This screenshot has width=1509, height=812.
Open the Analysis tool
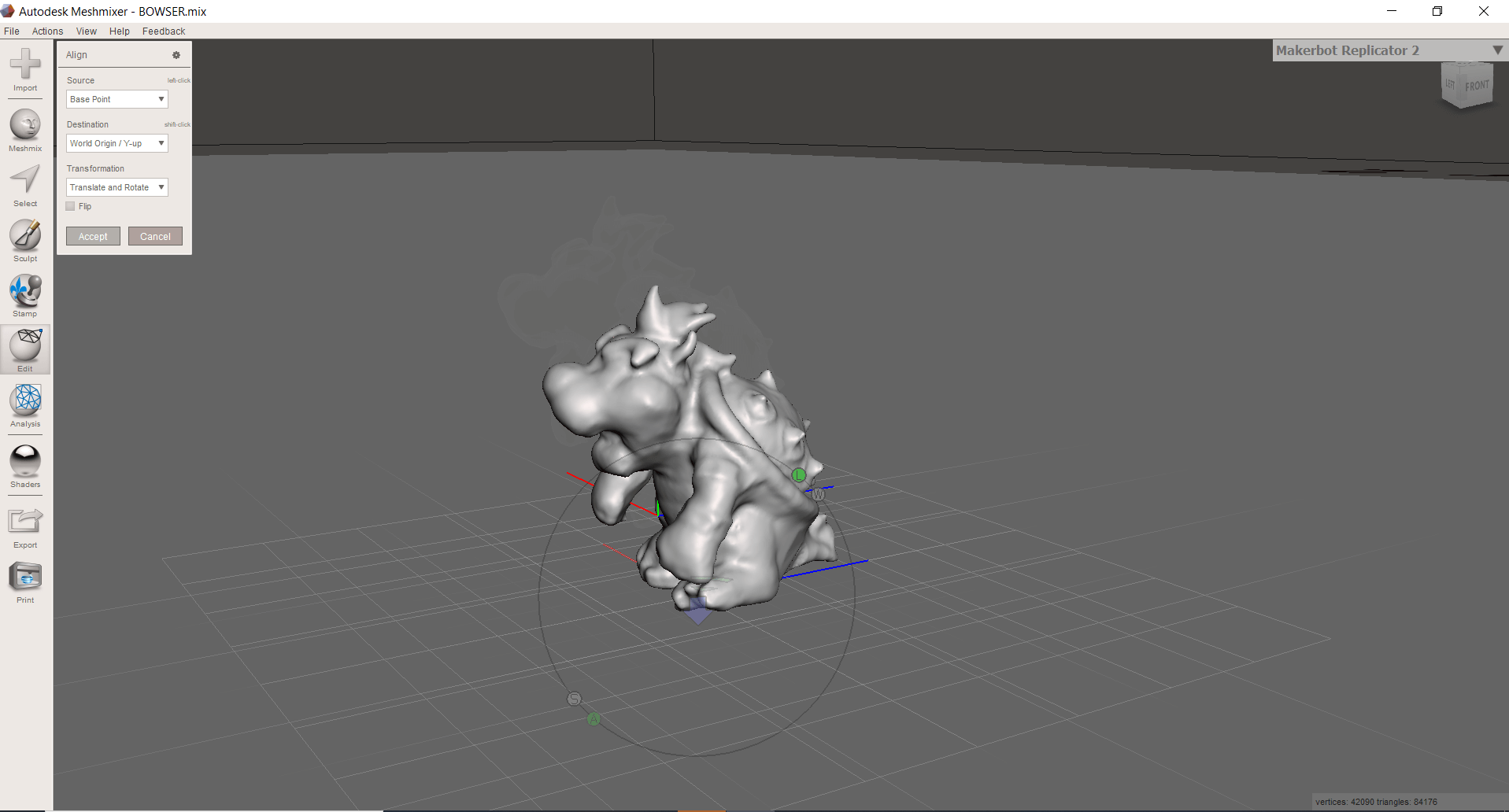pos(25,406)
